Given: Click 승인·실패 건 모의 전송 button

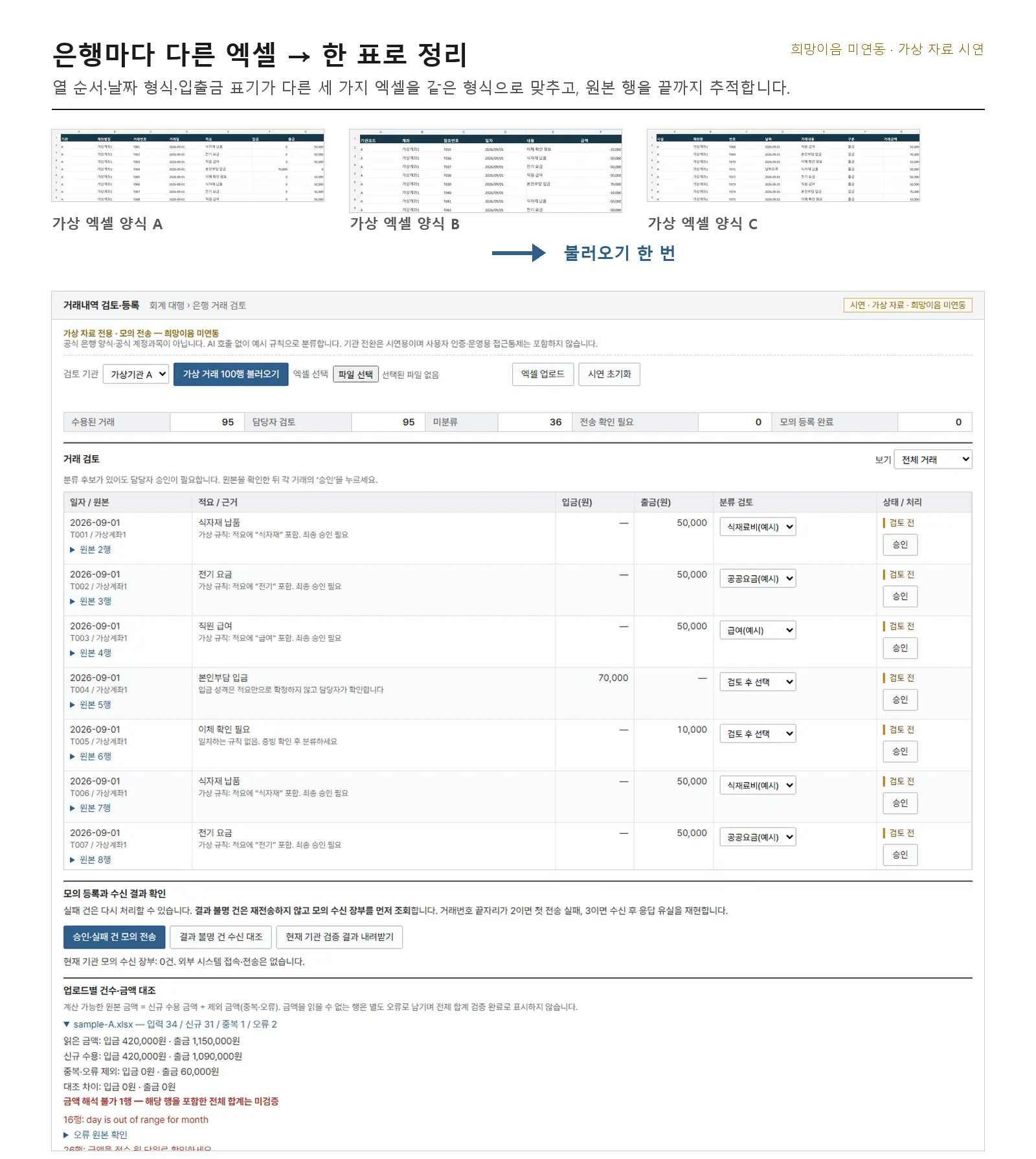Looking at the screenshot, I should (115, 937).
